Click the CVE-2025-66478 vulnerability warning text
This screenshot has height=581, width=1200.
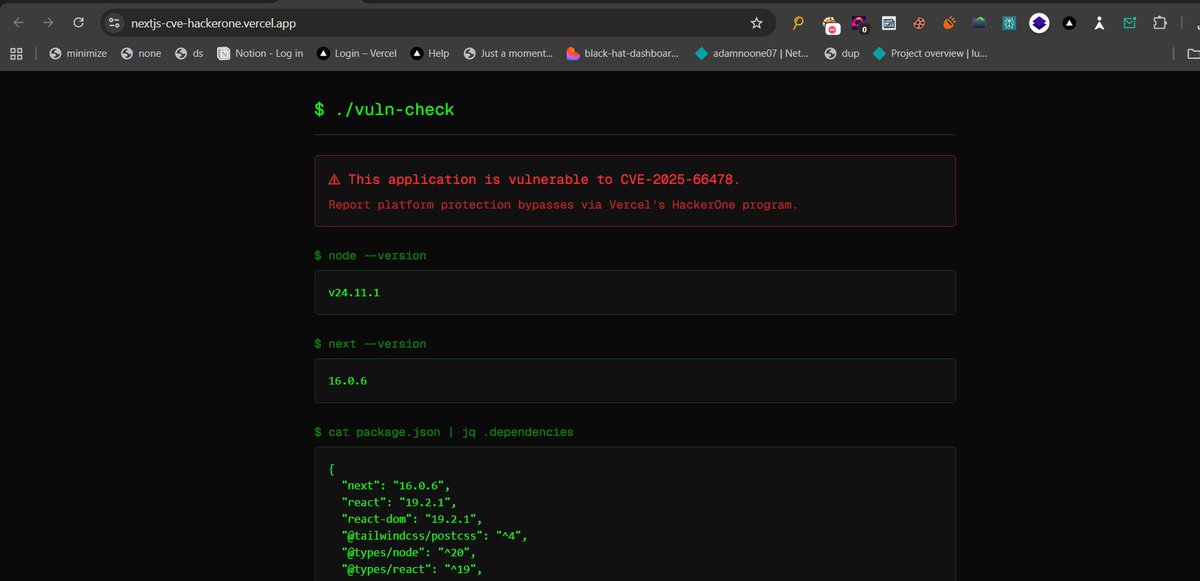pos(535,179)
